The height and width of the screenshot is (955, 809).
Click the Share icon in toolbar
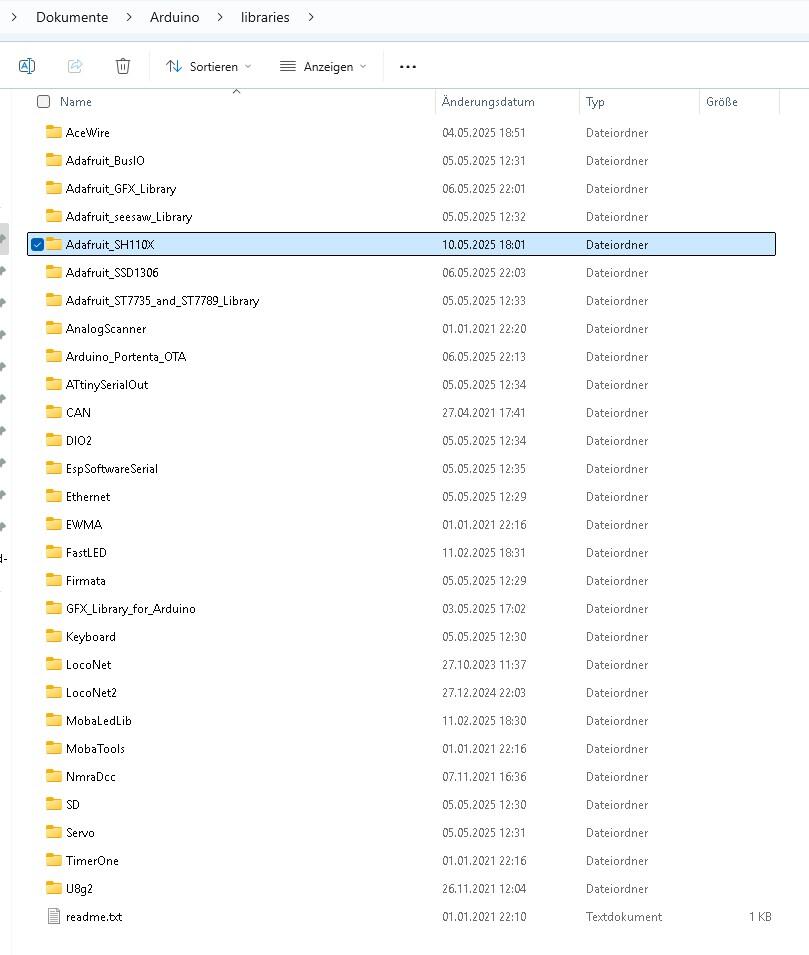[75, 66]
